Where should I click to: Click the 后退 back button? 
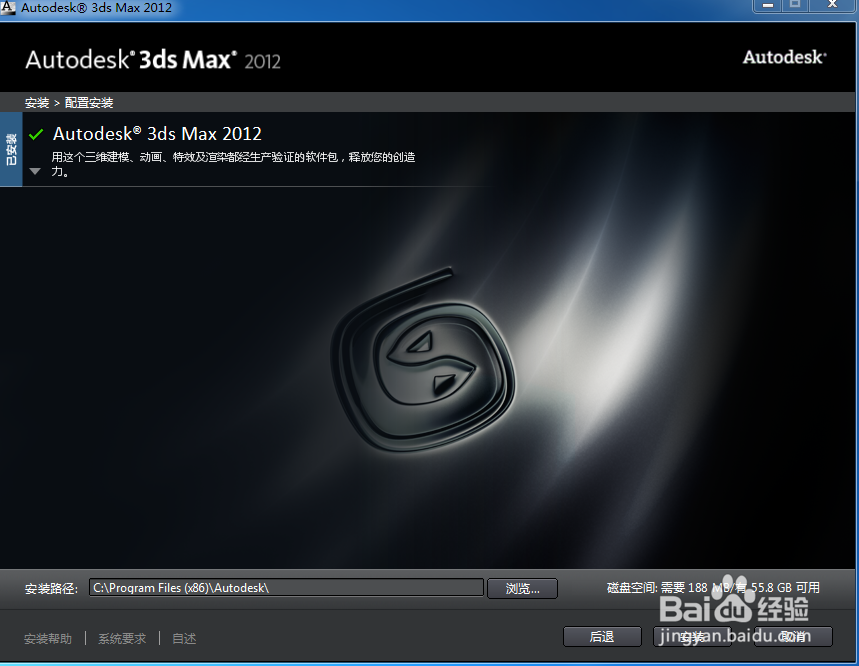602,636
